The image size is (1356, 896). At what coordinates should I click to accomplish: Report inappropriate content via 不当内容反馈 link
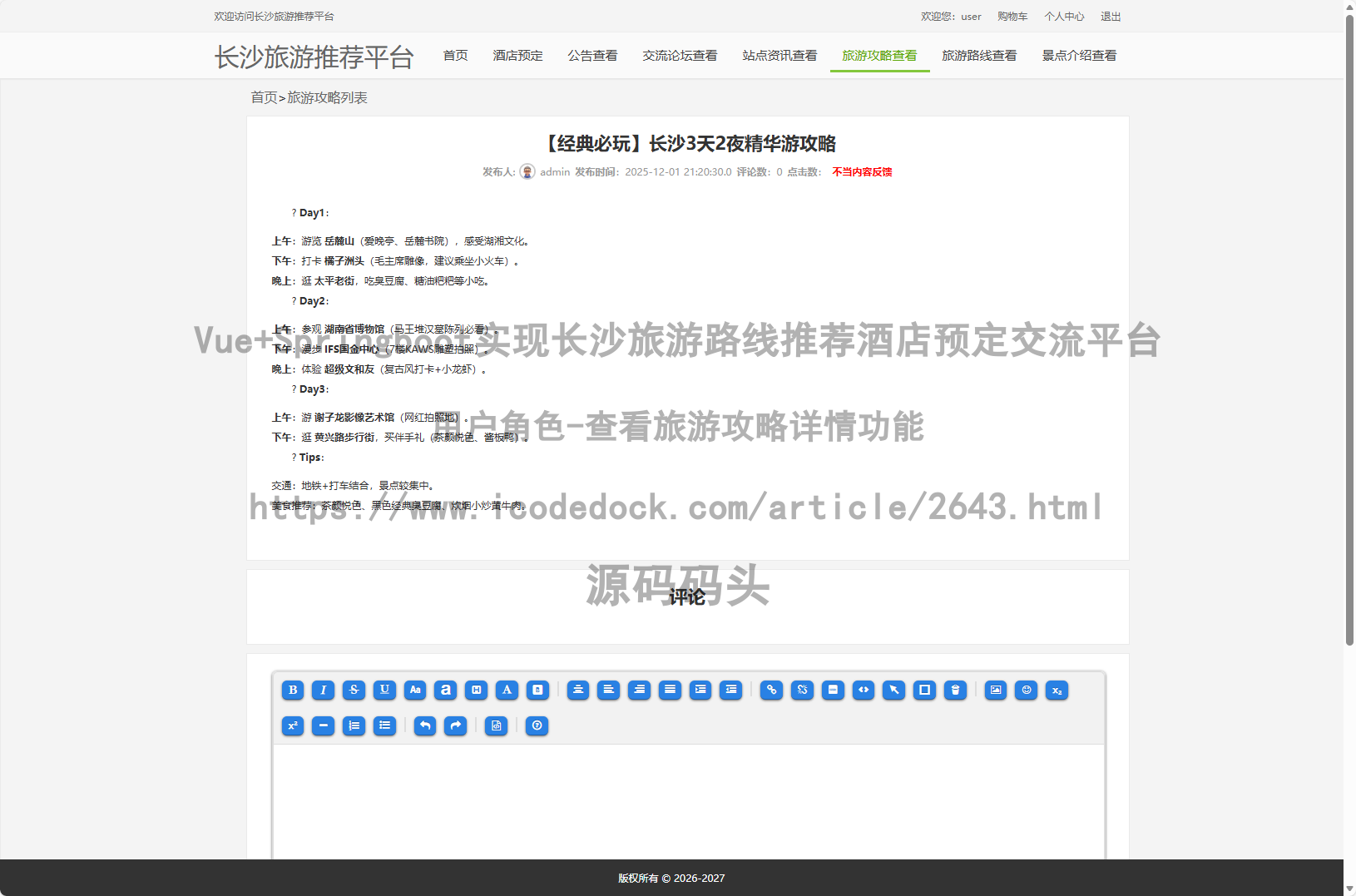pyautogui.click(x=861, y=171)
